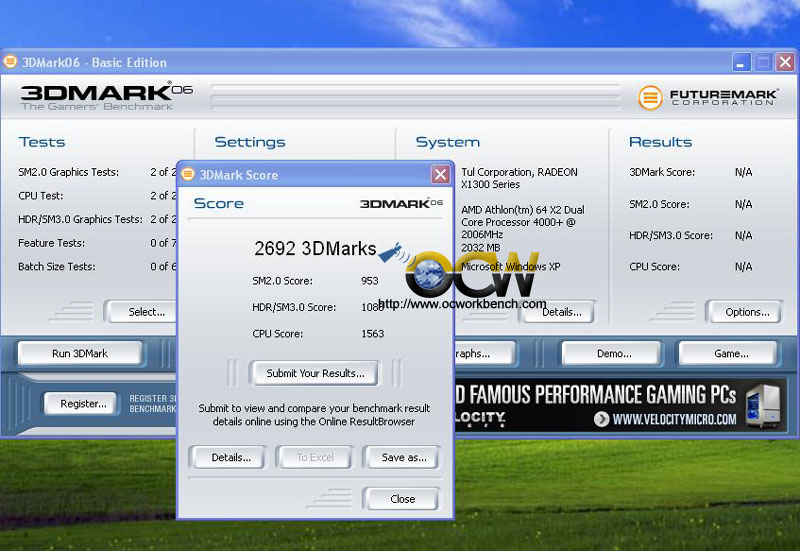Click SM2.0 Graphics Tests label
Image resolution: width=800 pixels, height=551 pixels.
point(68,172)
